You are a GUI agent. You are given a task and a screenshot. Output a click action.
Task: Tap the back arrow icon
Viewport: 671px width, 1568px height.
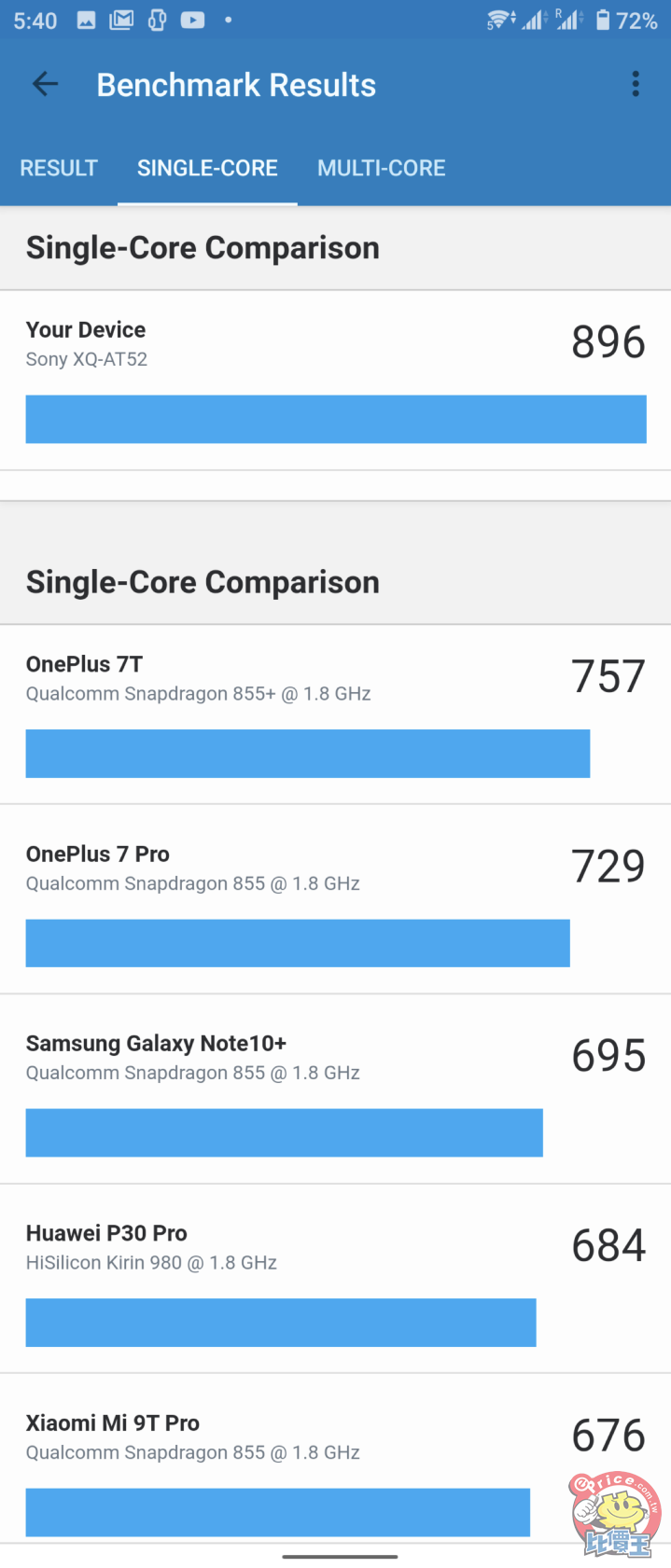(45, 85)
